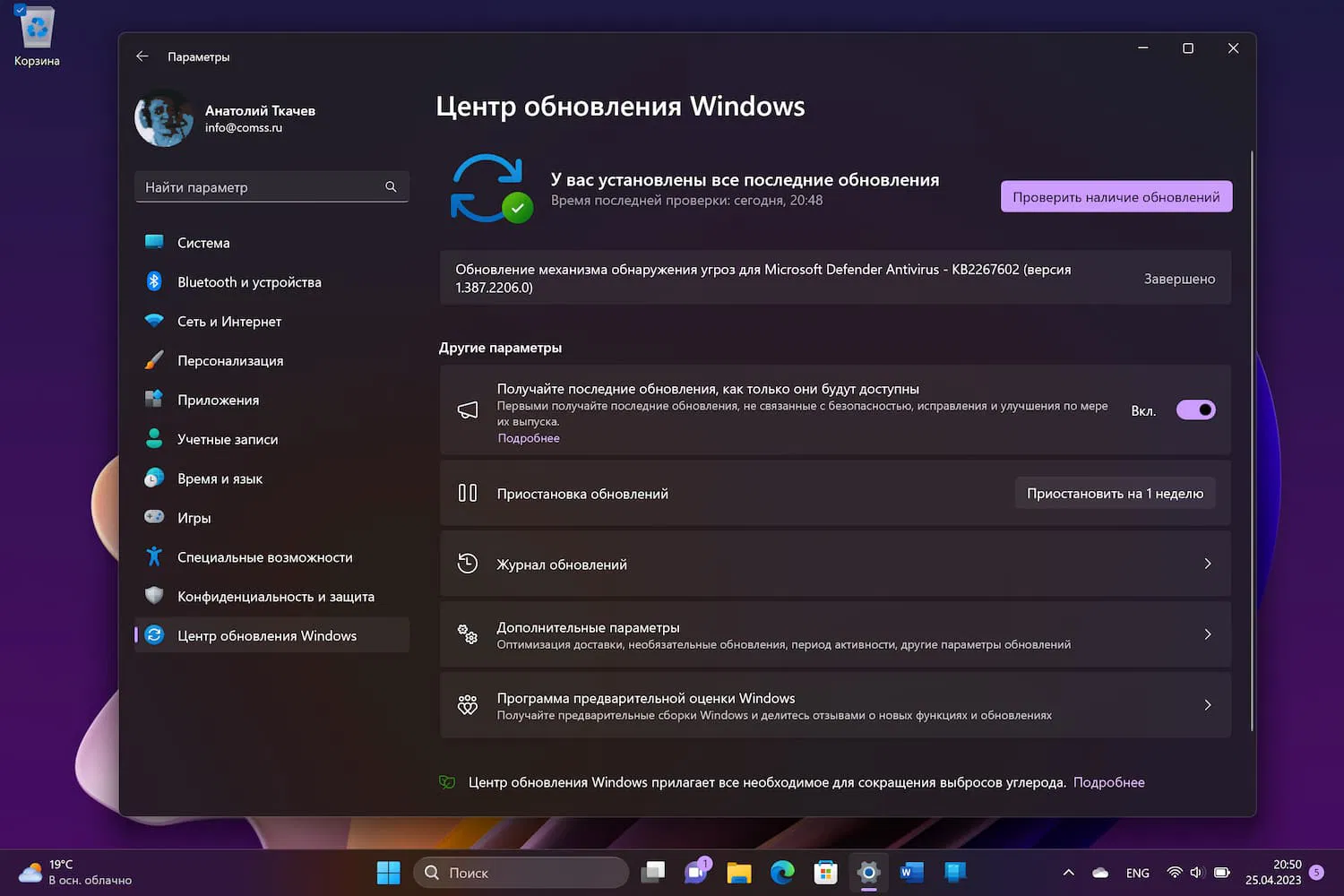Open Microsoft Store from the taskbar
Viewport: 1344px width, 896px height.
click(825, 873)
